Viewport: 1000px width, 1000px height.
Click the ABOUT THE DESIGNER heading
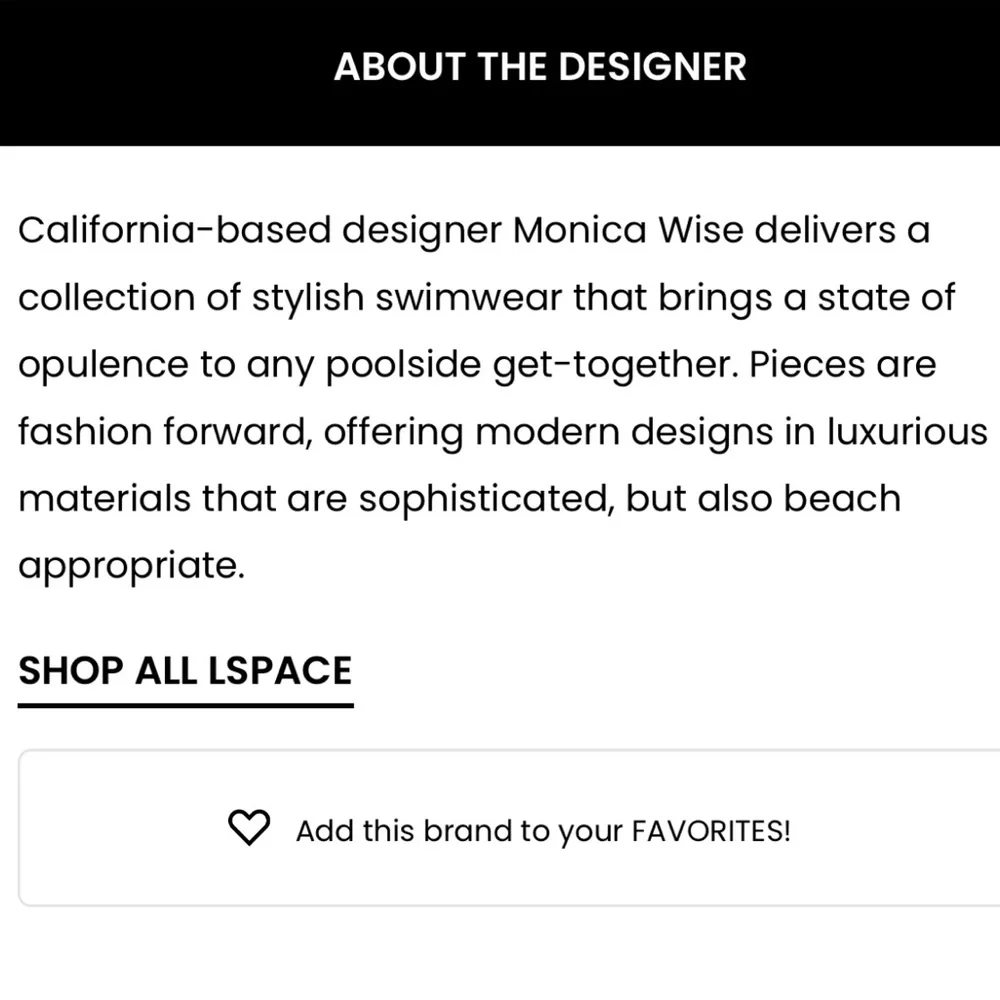(x=540, y=66)
